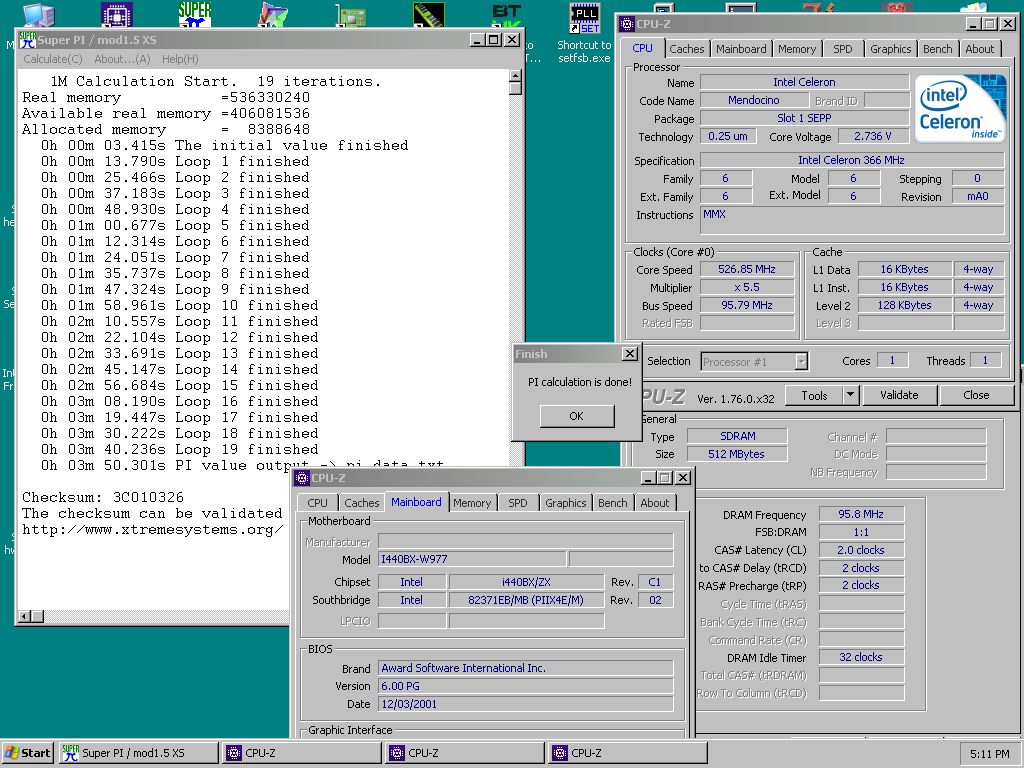The height and width of the screenshot is (768, 1024).
Task: Select About tab in the Mainboard CPU-Z window
Action: tap(654, 503)
